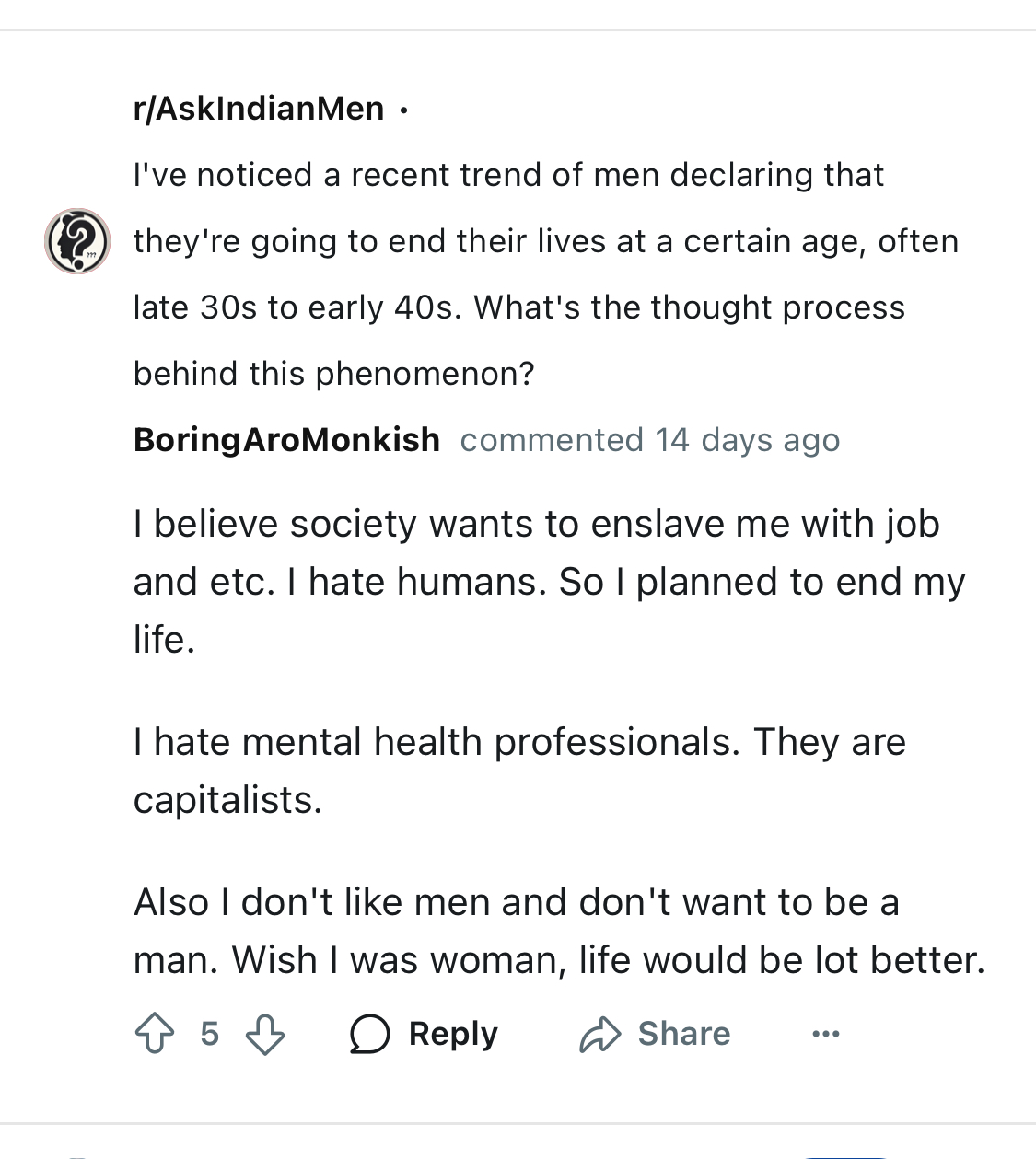The image size is (1036, 1159).
Task: Downvote the BoringAroMonkish comment
Action: coord(265,1033)
